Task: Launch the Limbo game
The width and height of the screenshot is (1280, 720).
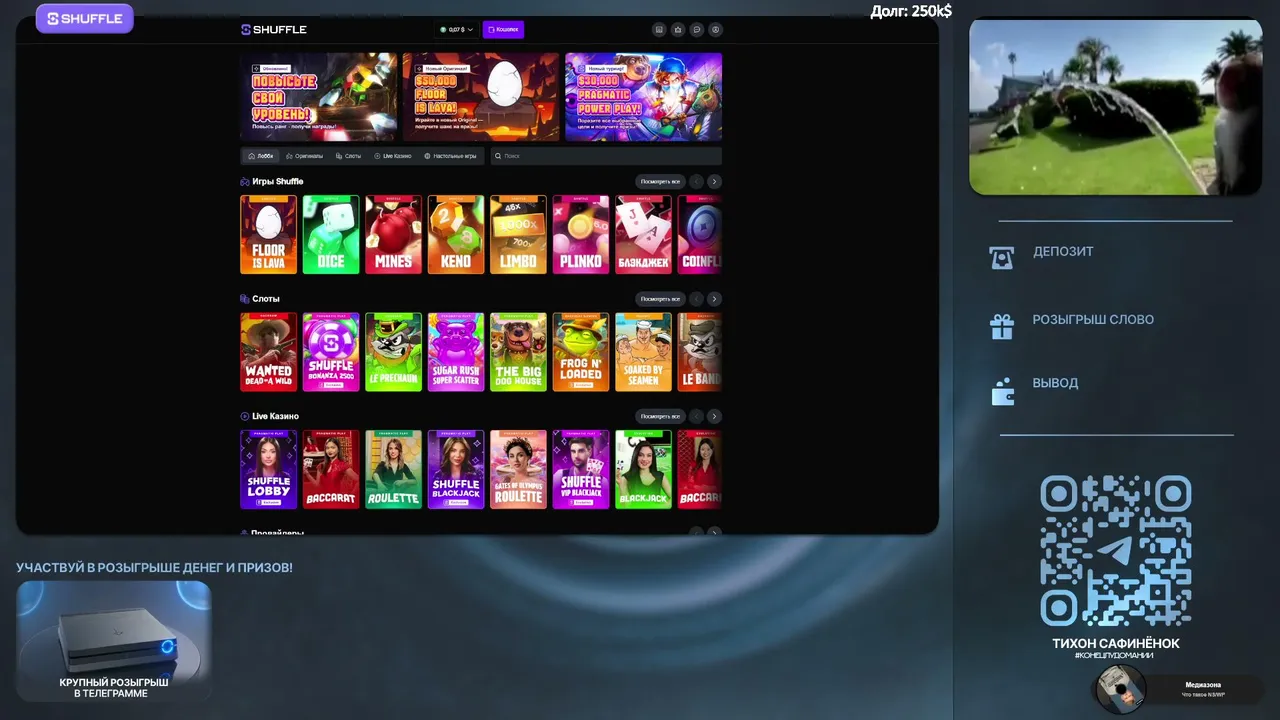Action: [518, 234]
